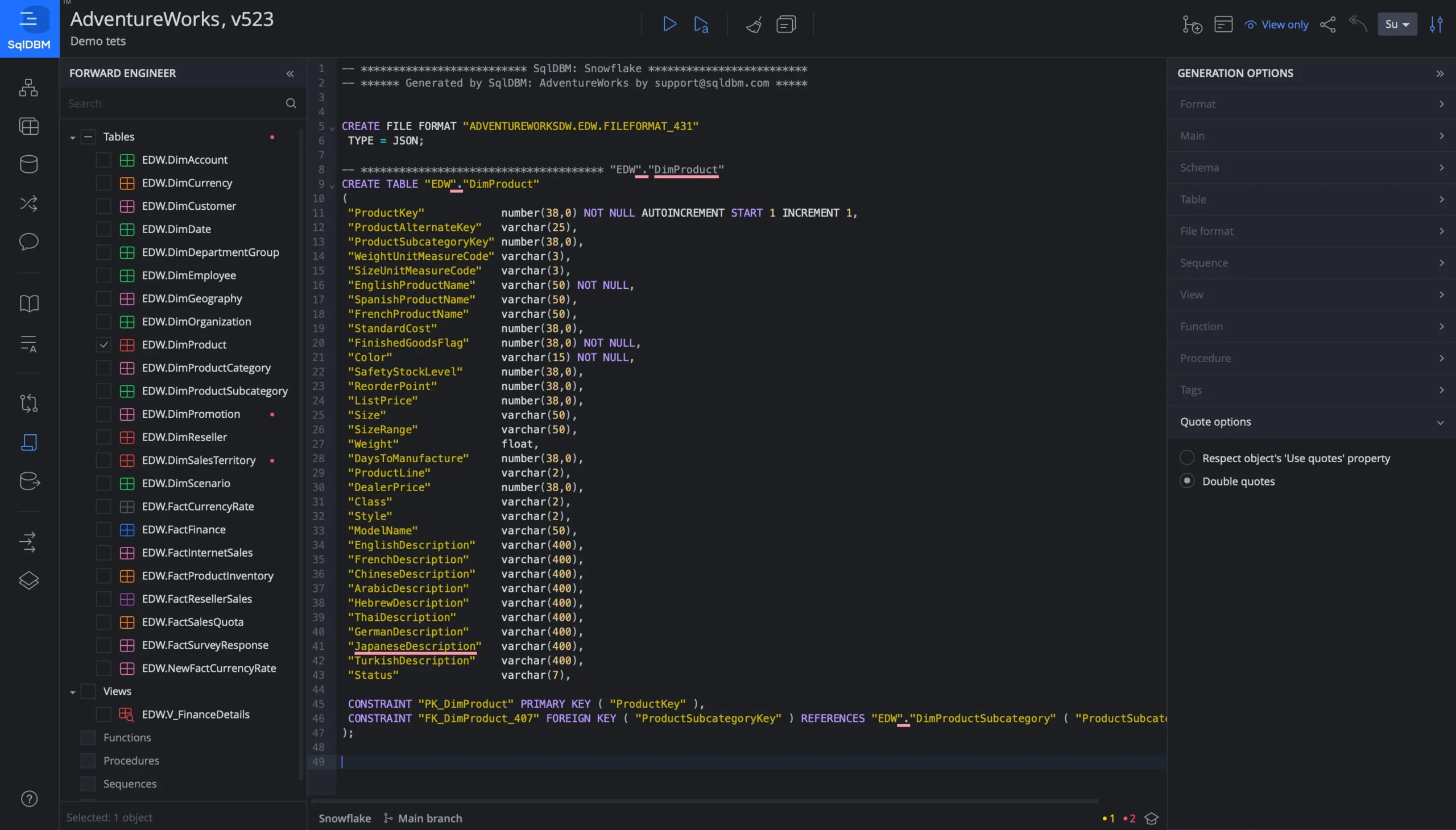Click the red errors count indicator
The width and height of the screenshot is (1456, 830).
click(1129, 819)
